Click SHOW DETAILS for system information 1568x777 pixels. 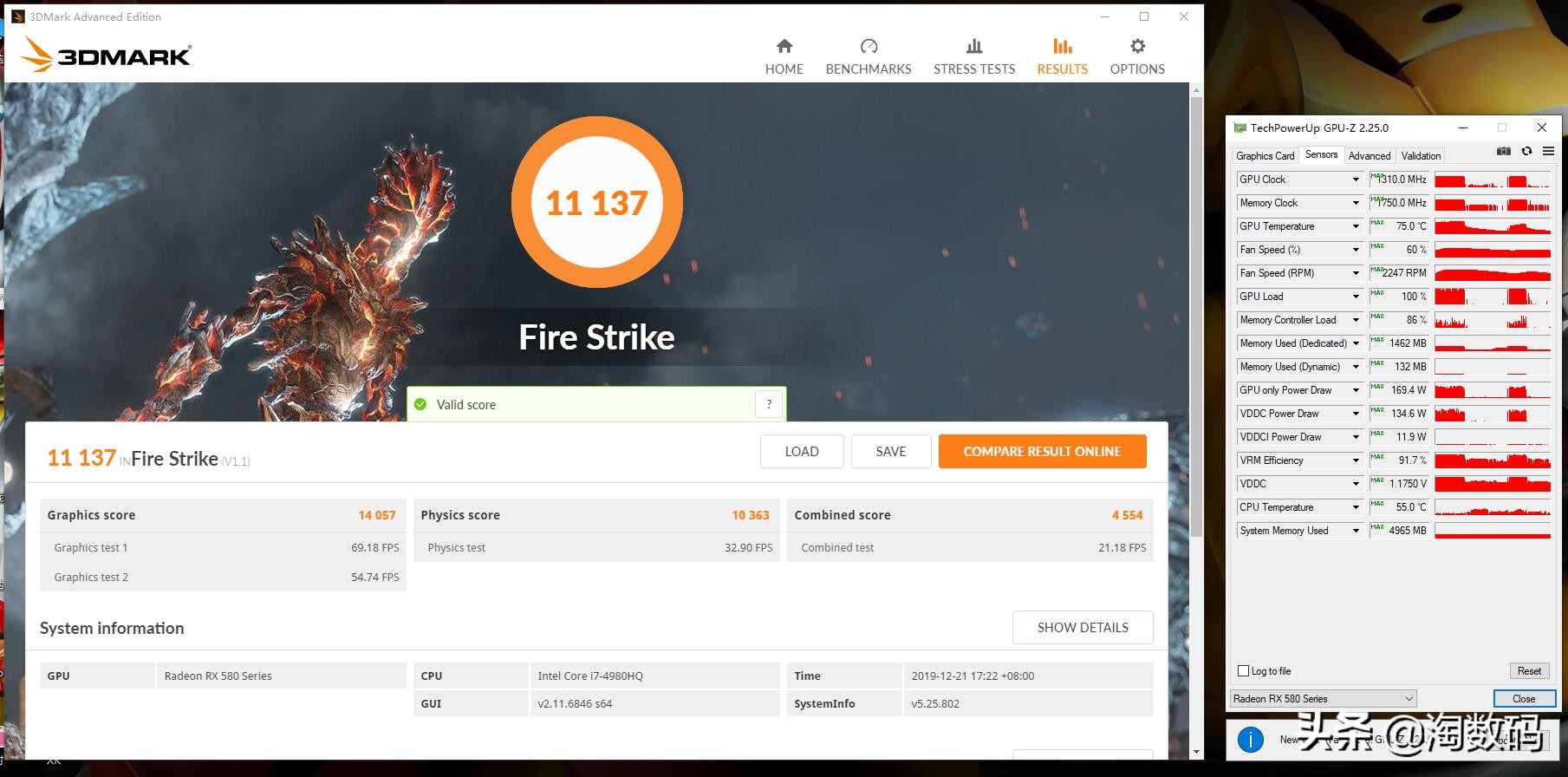click(1083, 628)
